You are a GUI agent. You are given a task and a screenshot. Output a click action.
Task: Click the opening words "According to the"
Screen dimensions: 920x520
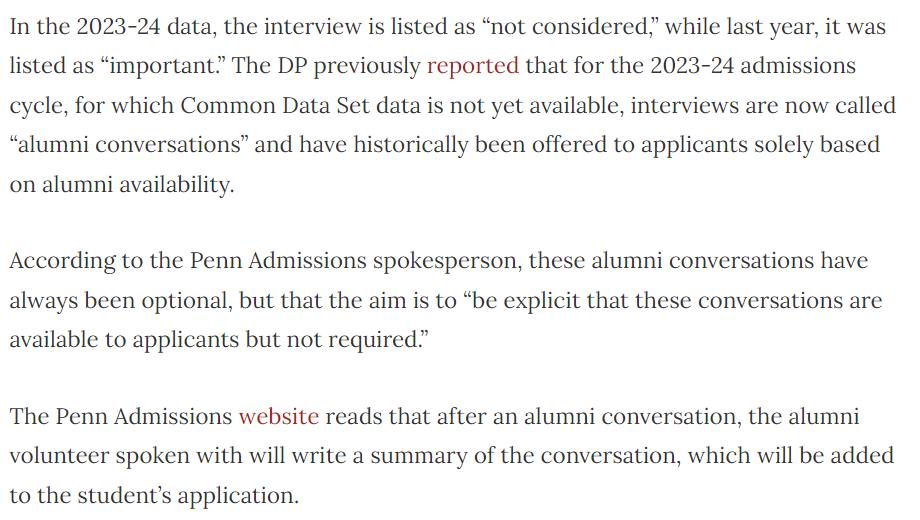96,261
